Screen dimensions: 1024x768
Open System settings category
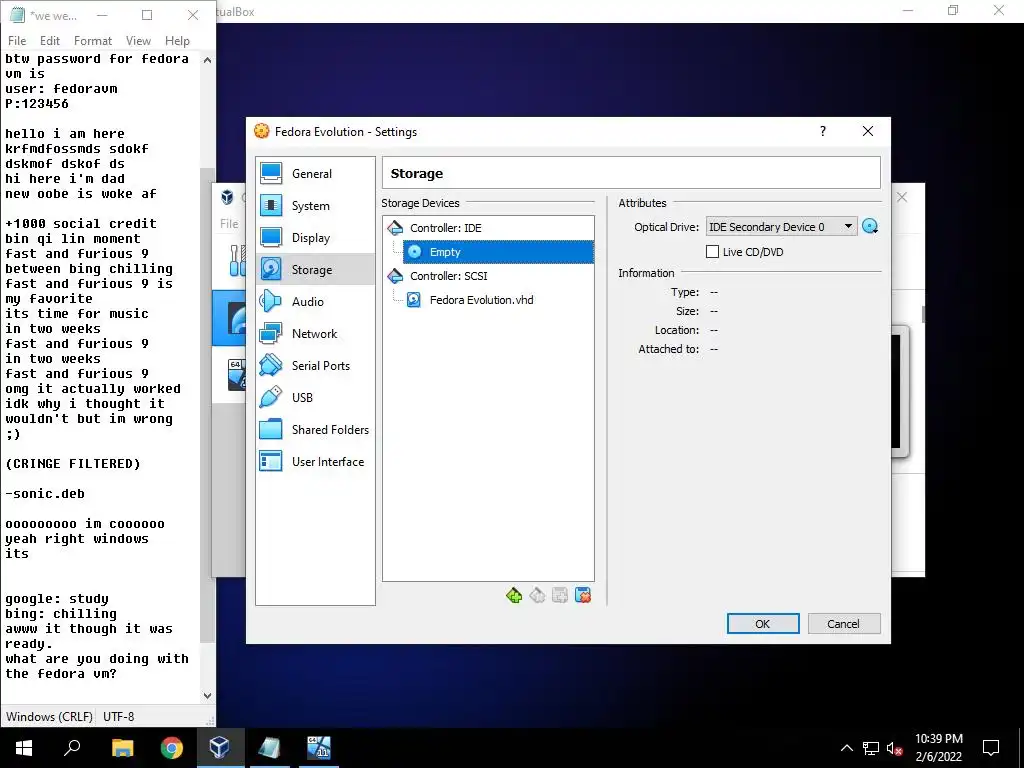point(315,206)
